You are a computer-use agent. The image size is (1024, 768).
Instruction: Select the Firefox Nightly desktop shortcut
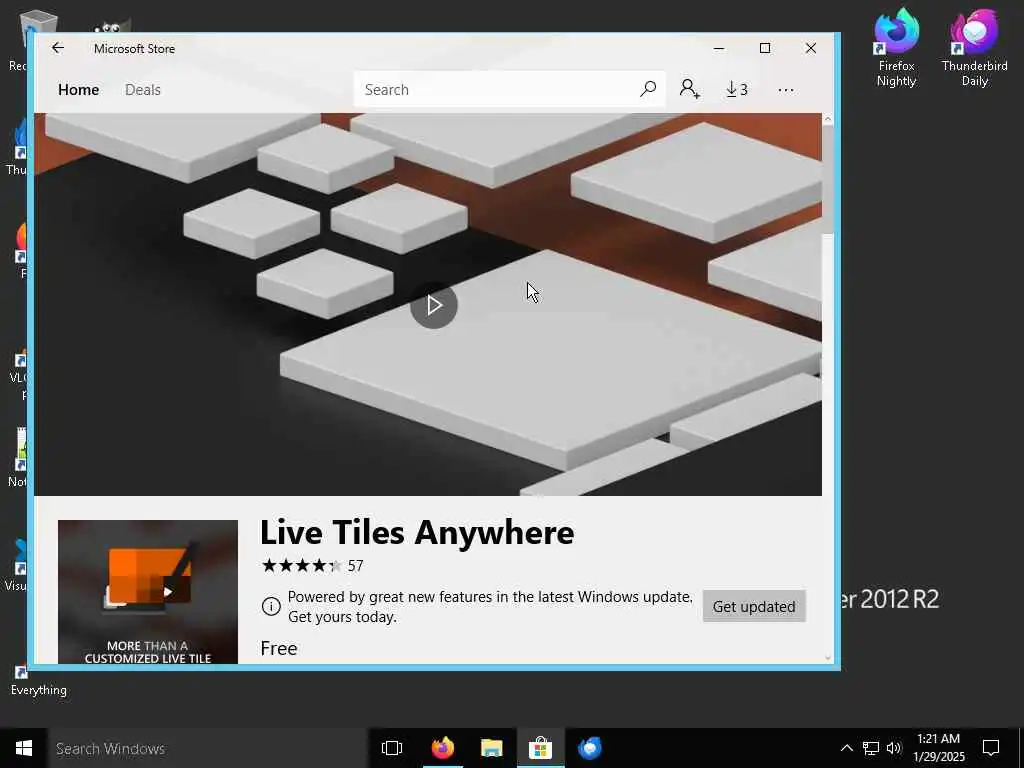click(896, 47)
